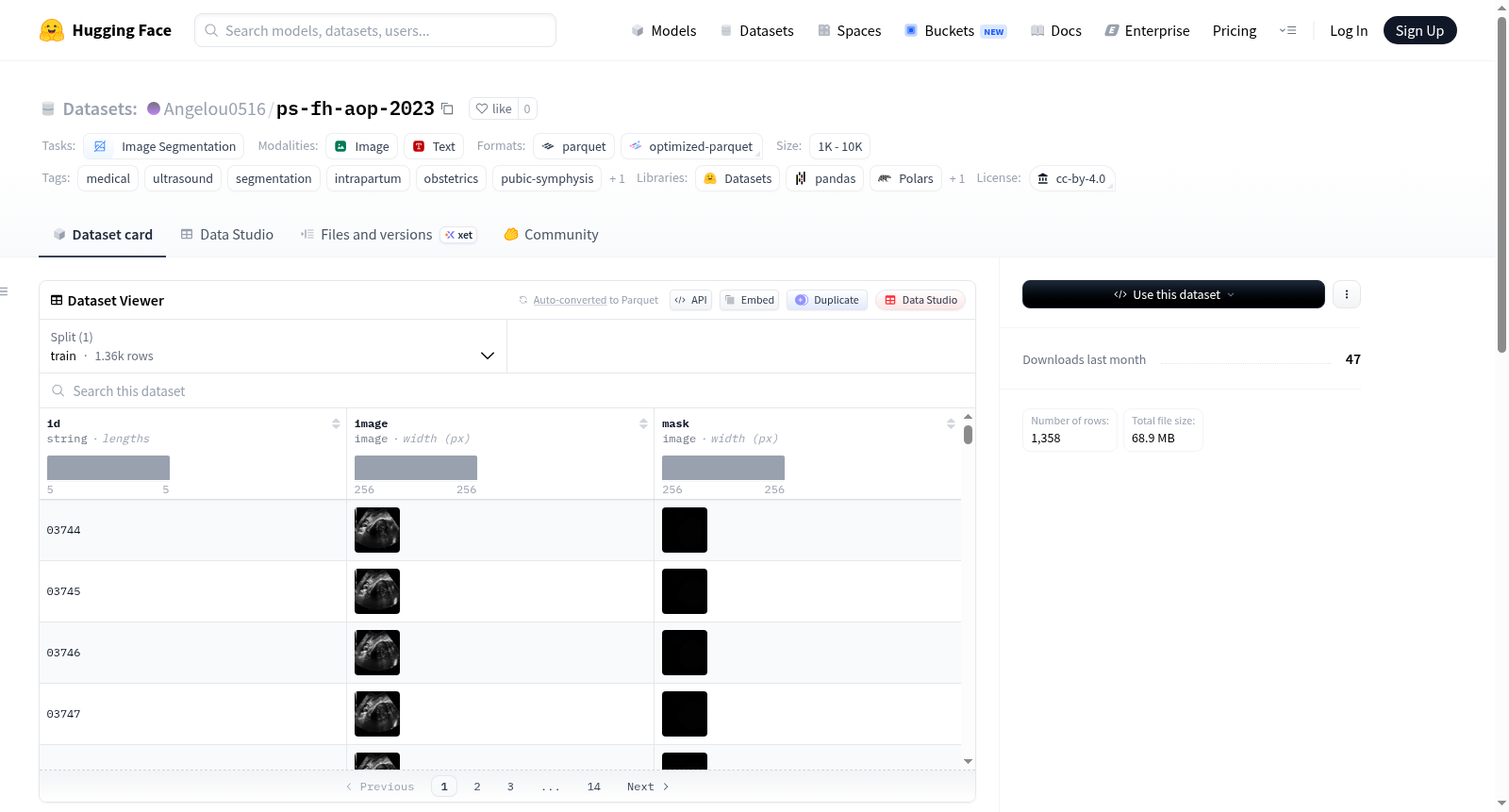The height and width of the screenshot is (812, 1509).
Task: Click the parquet format tag
Action: tap(574, 146)
